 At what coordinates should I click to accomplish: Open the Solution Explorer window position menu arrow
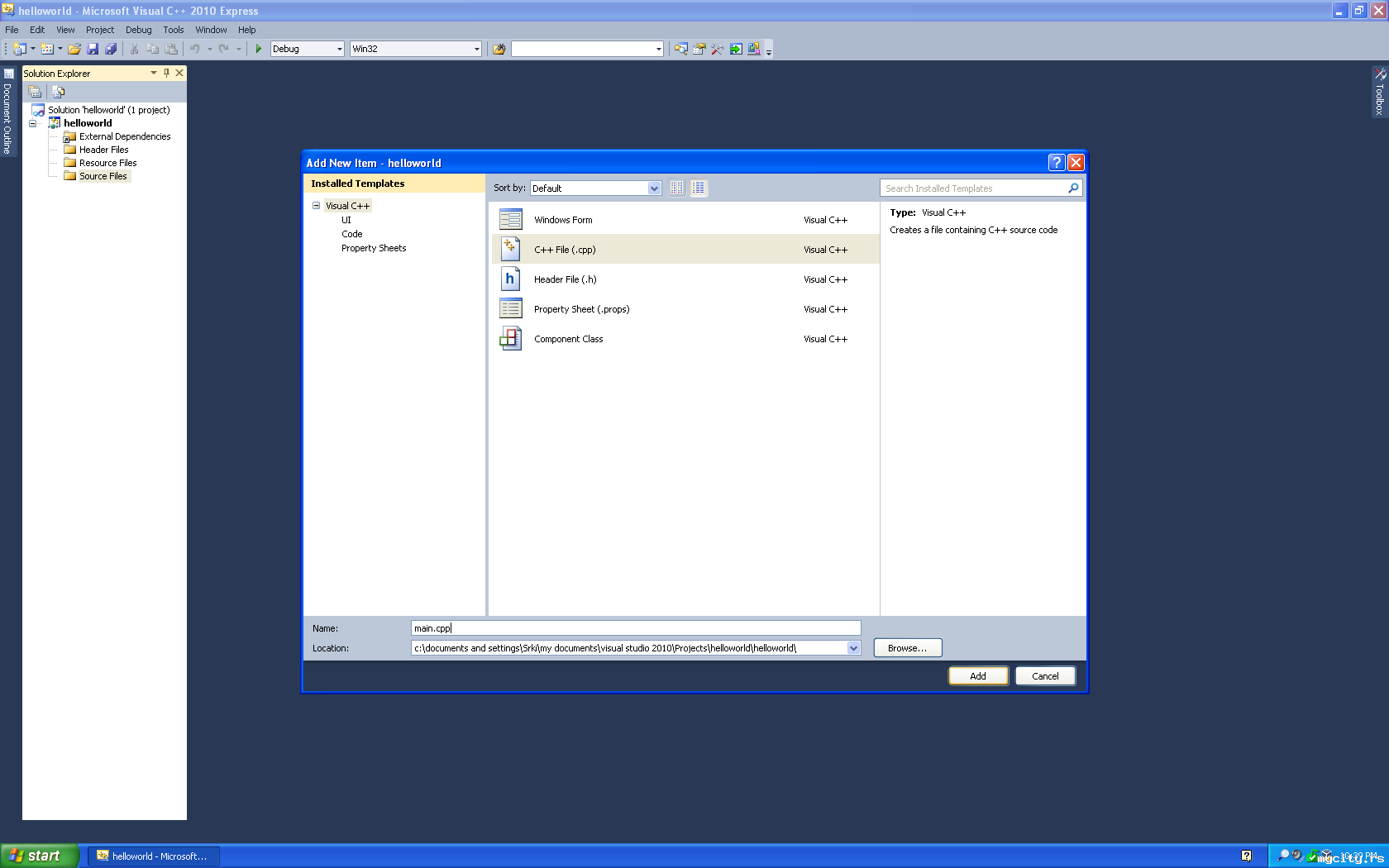(153, 73)
